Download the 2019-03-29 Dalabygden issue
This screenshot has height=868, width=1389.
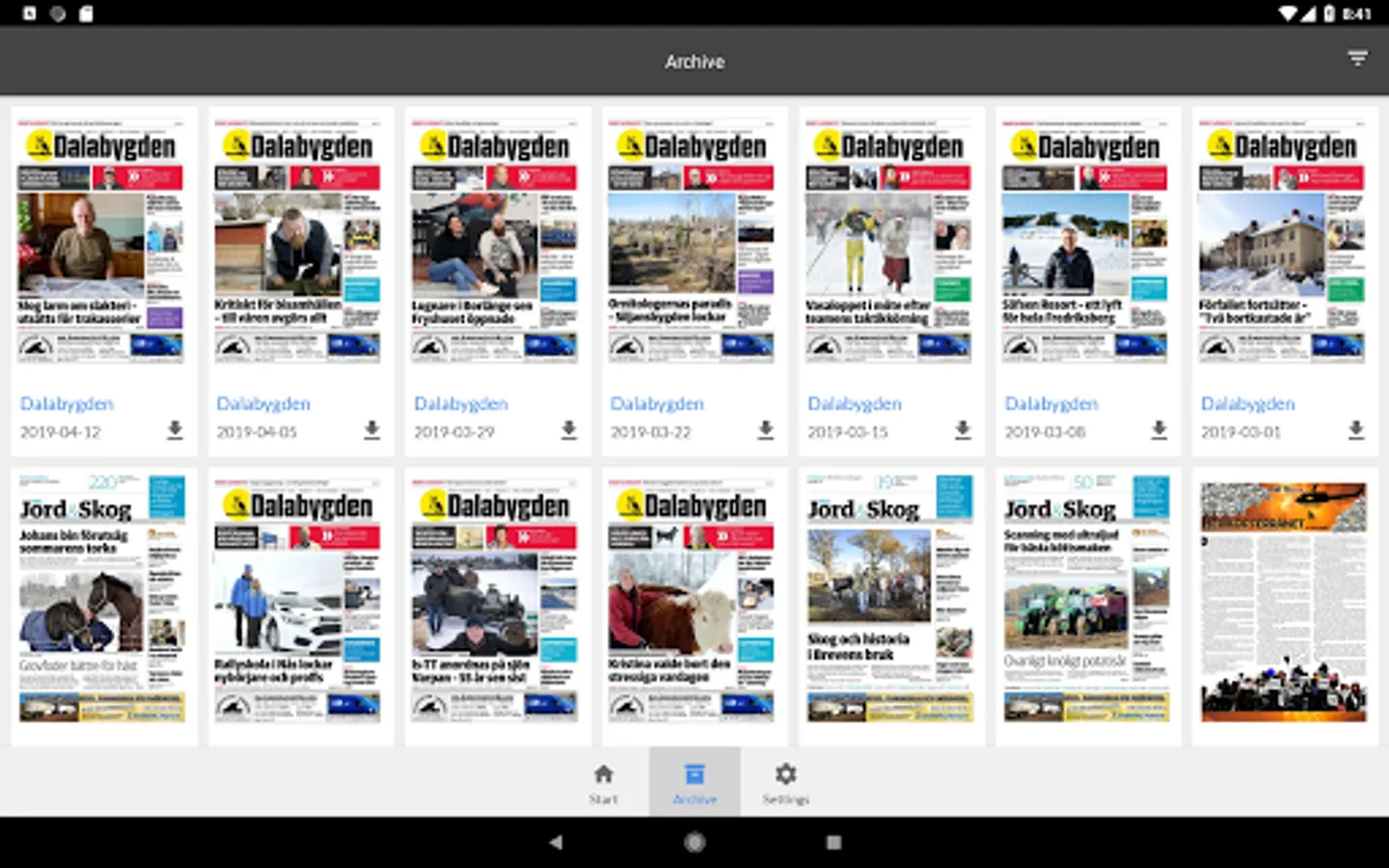[569, 430]
